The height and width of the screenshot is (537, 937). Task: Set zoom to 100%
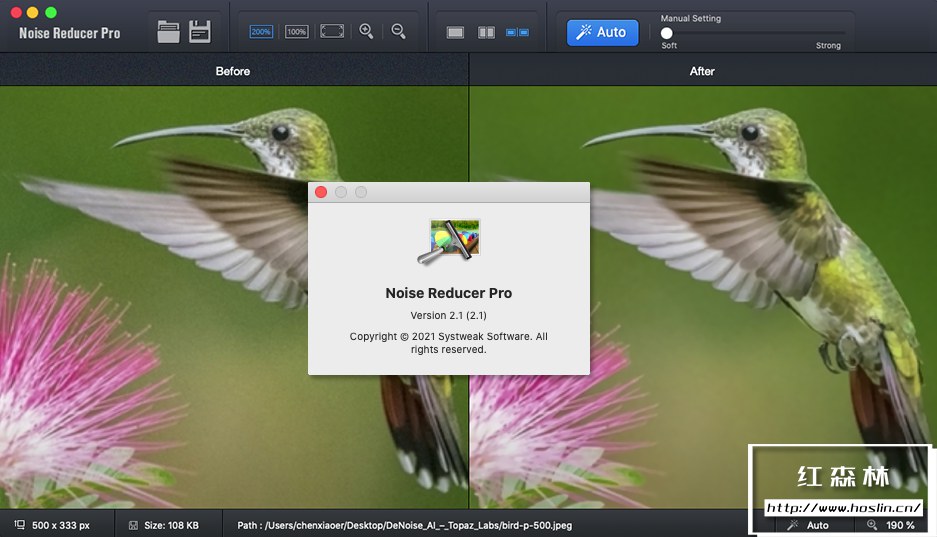(x=296, y=32)
